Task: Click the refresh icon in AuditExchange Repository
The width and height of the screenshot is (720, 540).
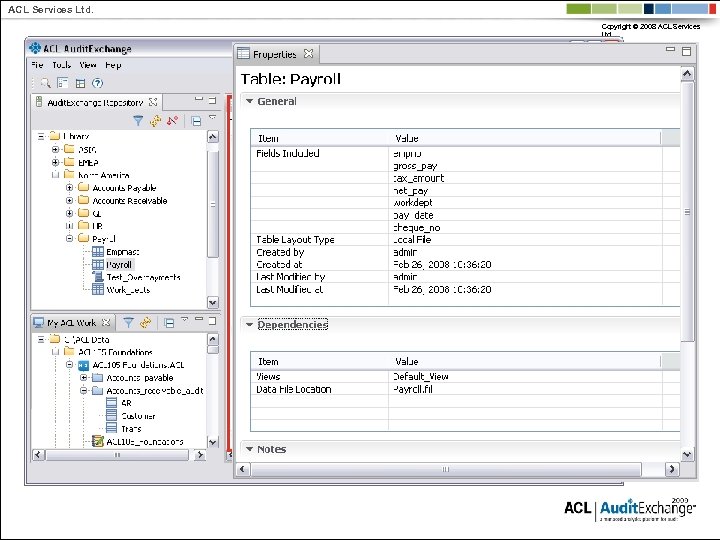Action: [x=156, y=121]
